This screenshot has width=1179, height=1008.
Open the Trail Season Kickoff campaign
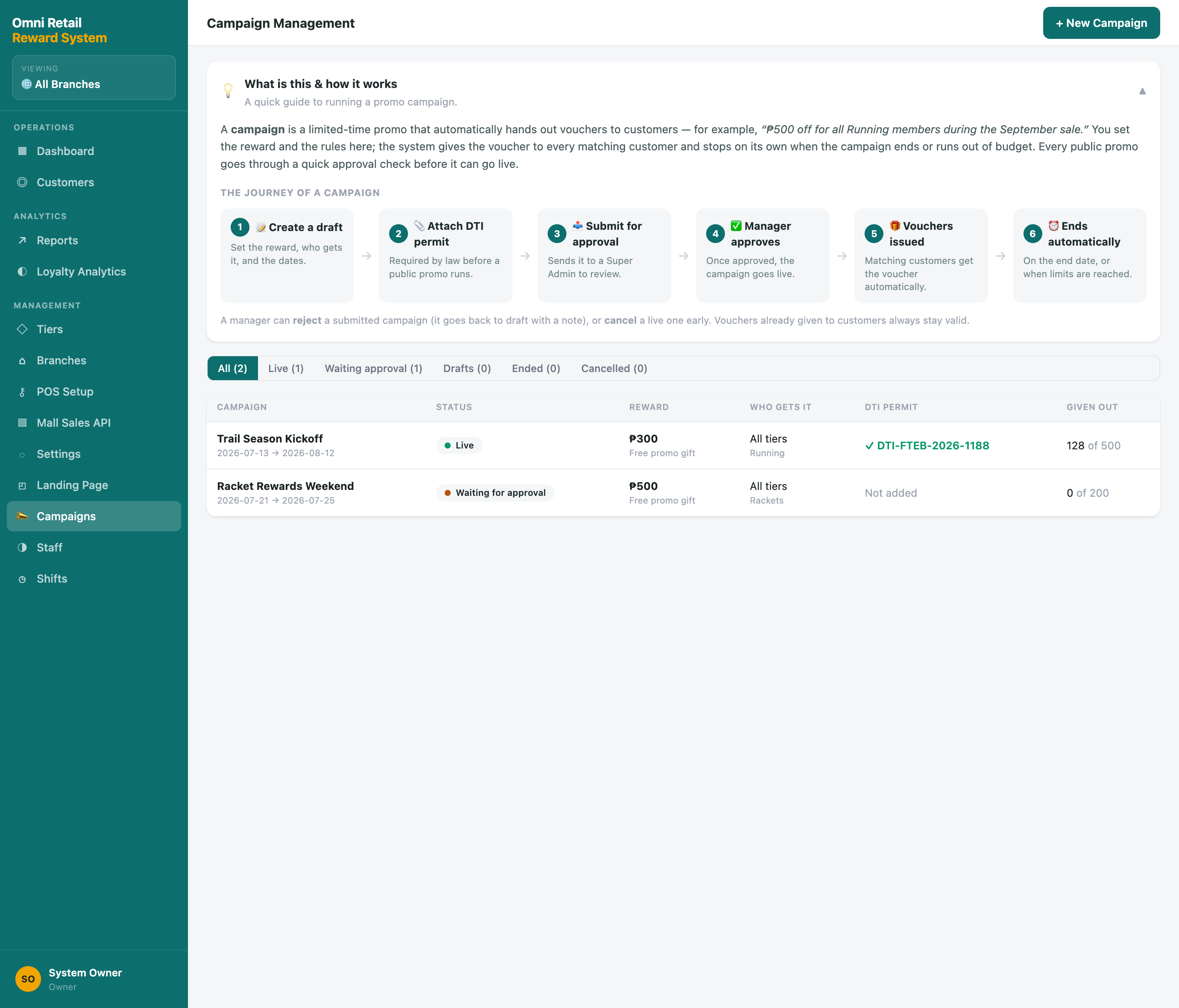(270, 439)
